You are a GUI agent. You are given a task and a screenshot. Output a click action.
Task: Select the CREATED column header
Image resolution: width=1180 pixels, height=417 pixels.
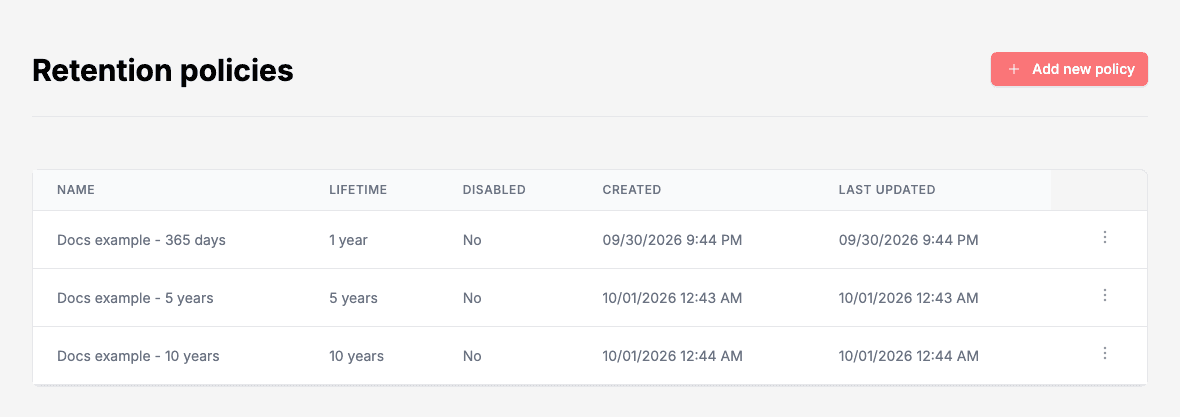pos(632,190)
